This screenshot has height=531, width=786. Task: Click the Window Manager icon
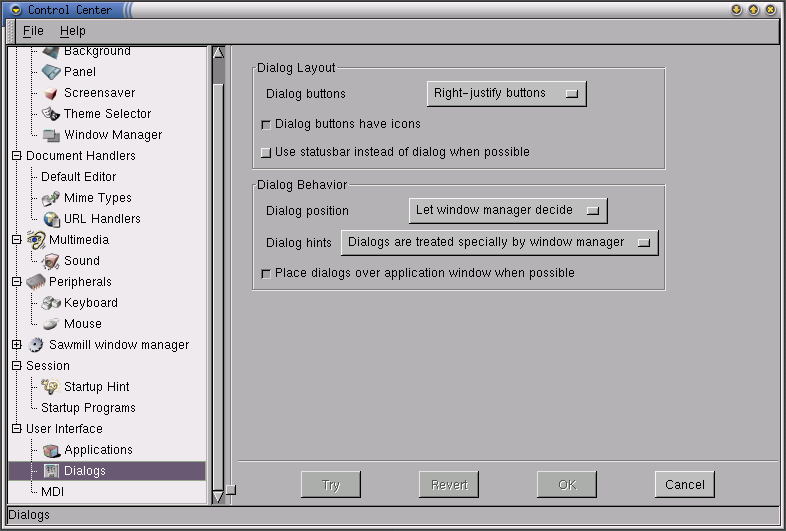pos(51,135)
